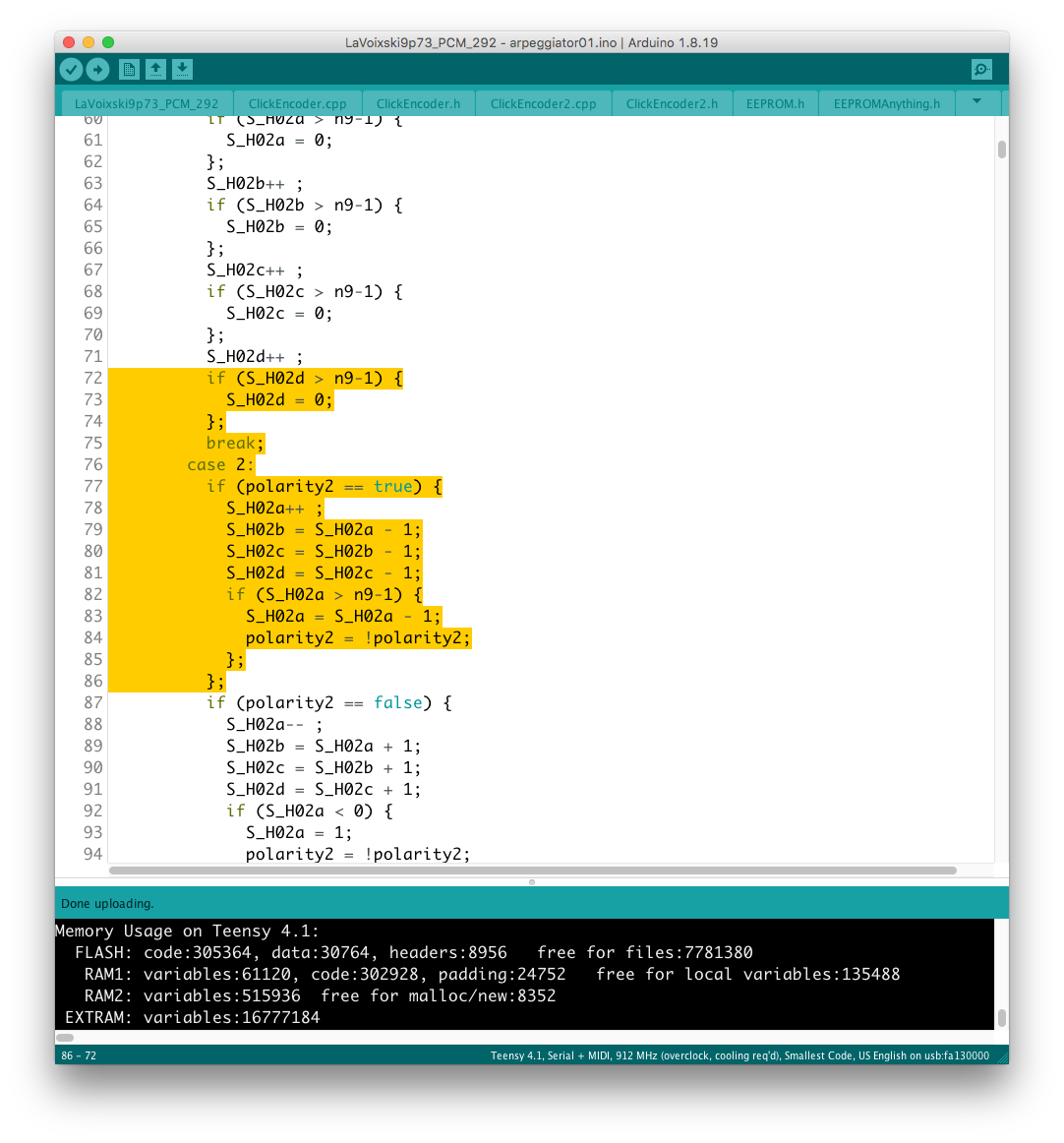Open the ClickEncoder.cpp tab
Screen dimensions: 1064x1143
click(297, 103)
